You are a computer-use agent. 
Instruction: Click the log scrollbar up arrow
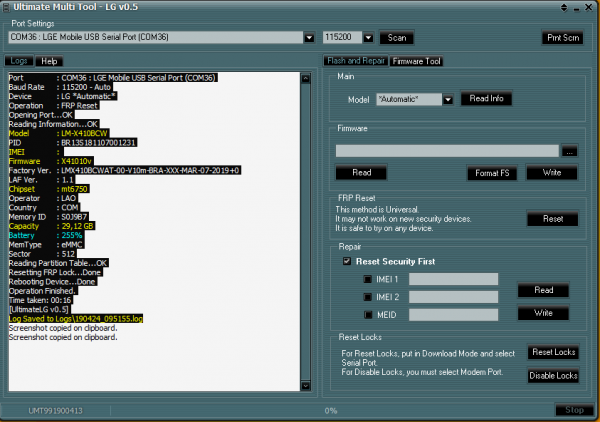pos(305,78)
